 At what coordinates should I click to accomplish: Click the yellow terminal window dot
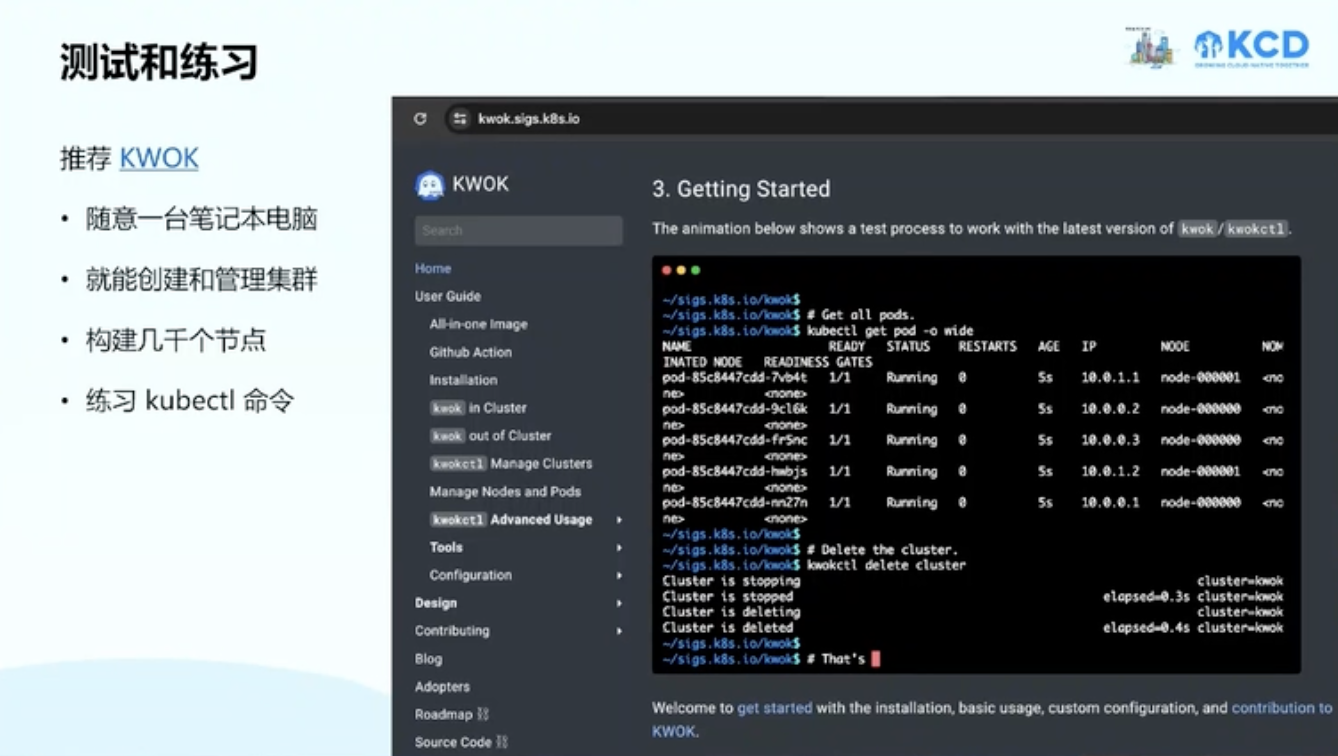[681, 270]
